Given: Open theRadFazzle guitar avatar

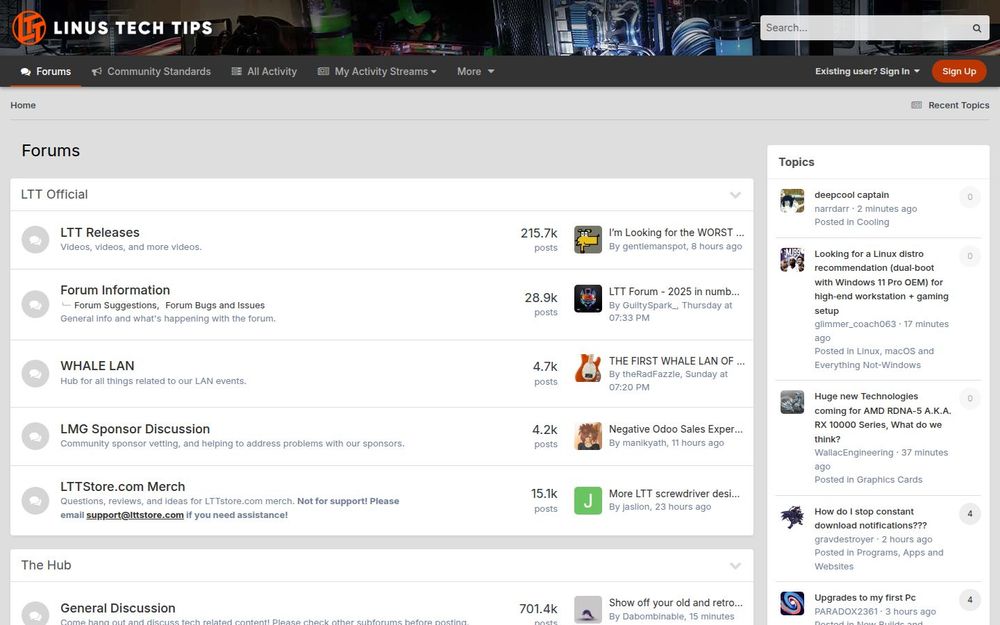Looking at the screenshot, I should [x=587, y=368].
